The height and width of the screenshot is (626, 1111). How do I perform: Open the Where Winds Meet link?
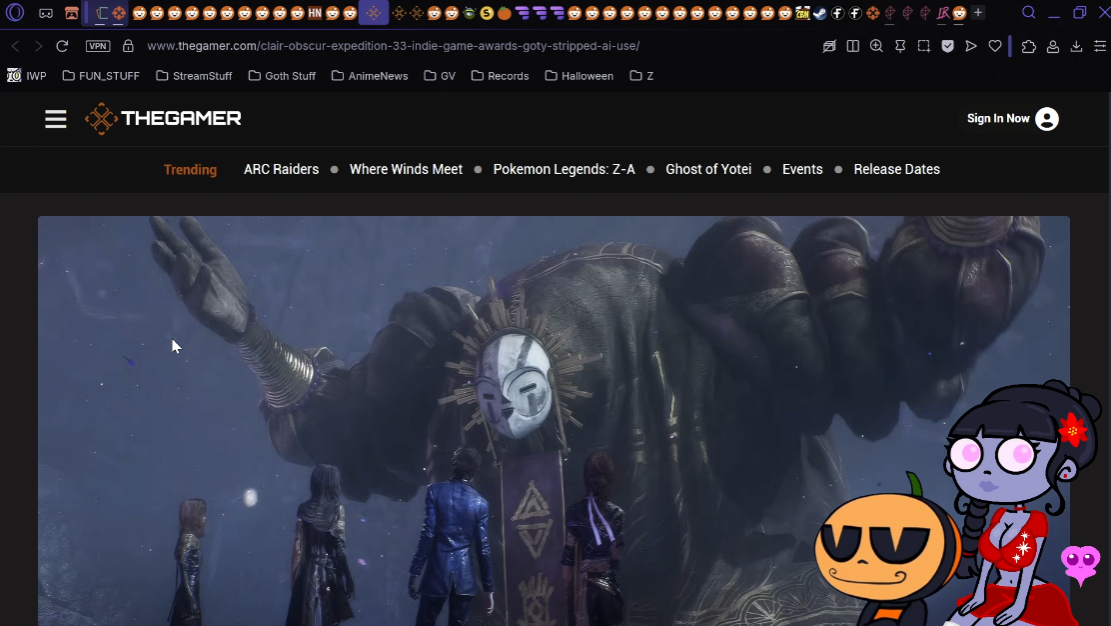tap(406, 169)
